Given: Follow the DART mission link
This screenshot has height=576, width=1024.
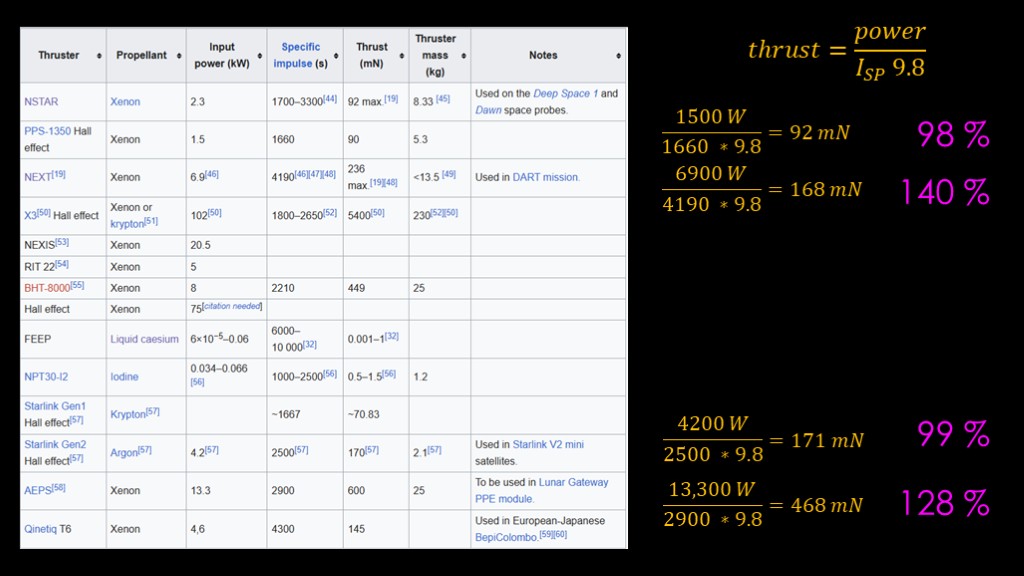Looking at the screenshot, I should 545,177.
